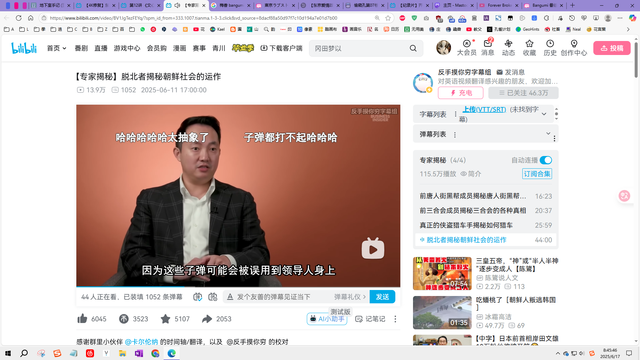640x360 pixels.
Task: Open the bilibili logo home link
Action: click(x=24, y=48)
